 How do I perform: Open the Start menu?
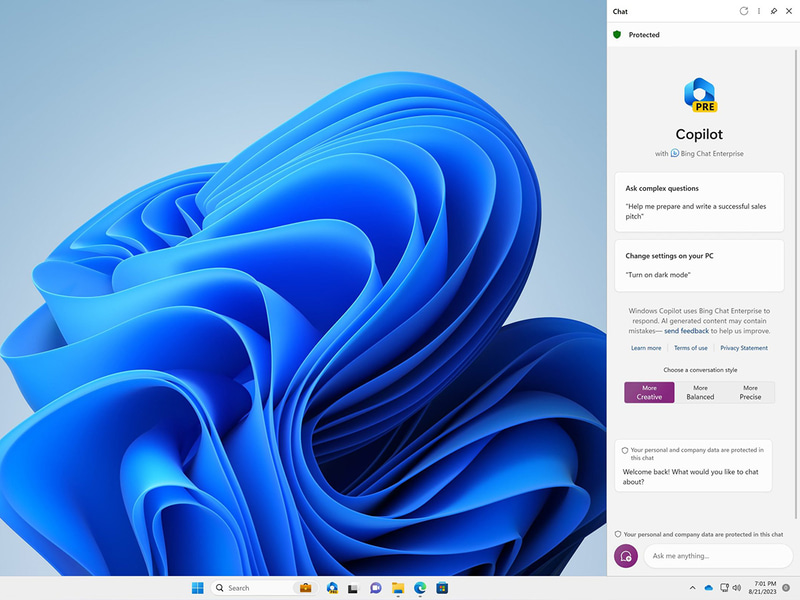tap(196, 587)
